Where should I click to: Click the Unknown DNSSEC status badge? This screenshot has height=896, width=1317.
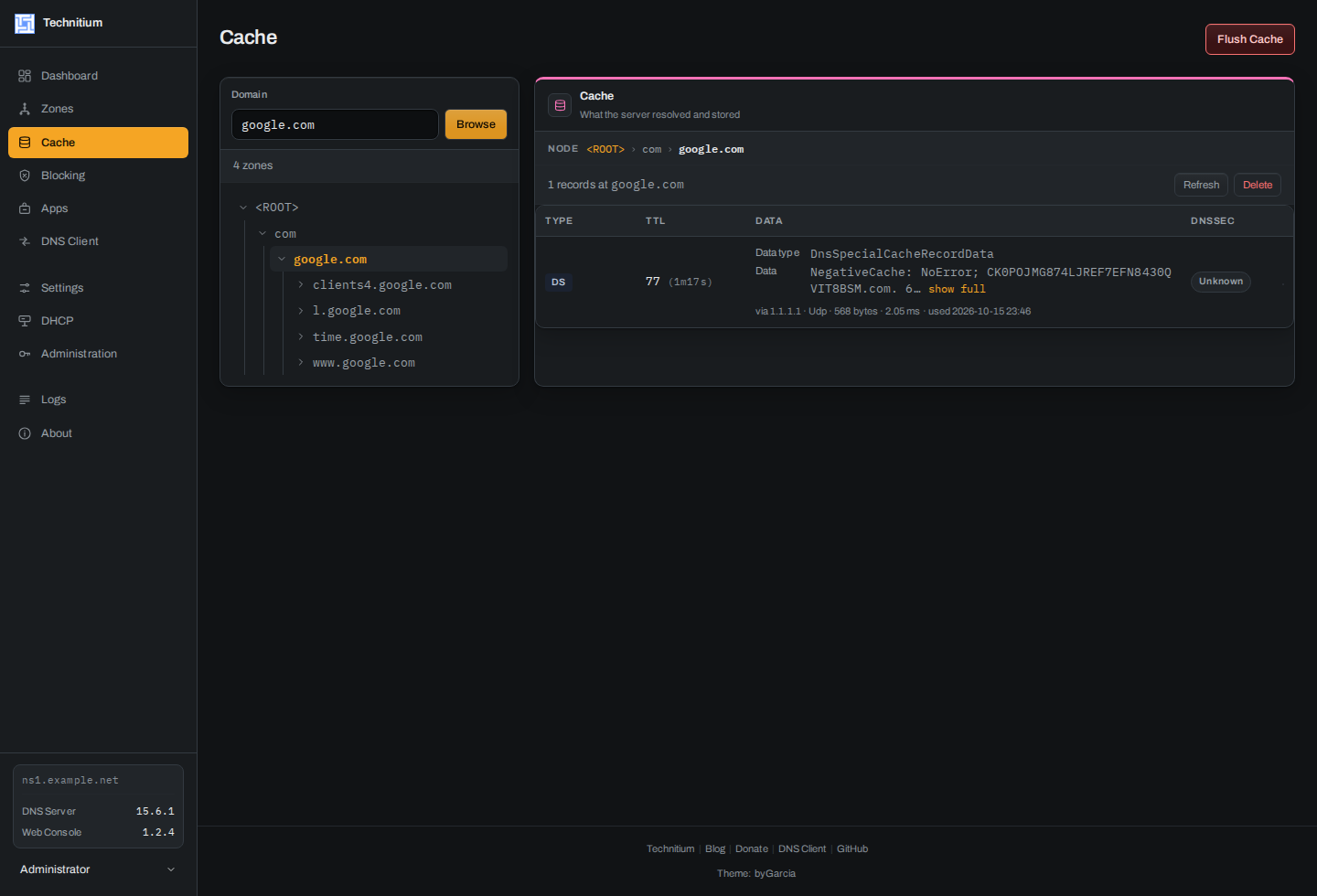point(1221,282)
